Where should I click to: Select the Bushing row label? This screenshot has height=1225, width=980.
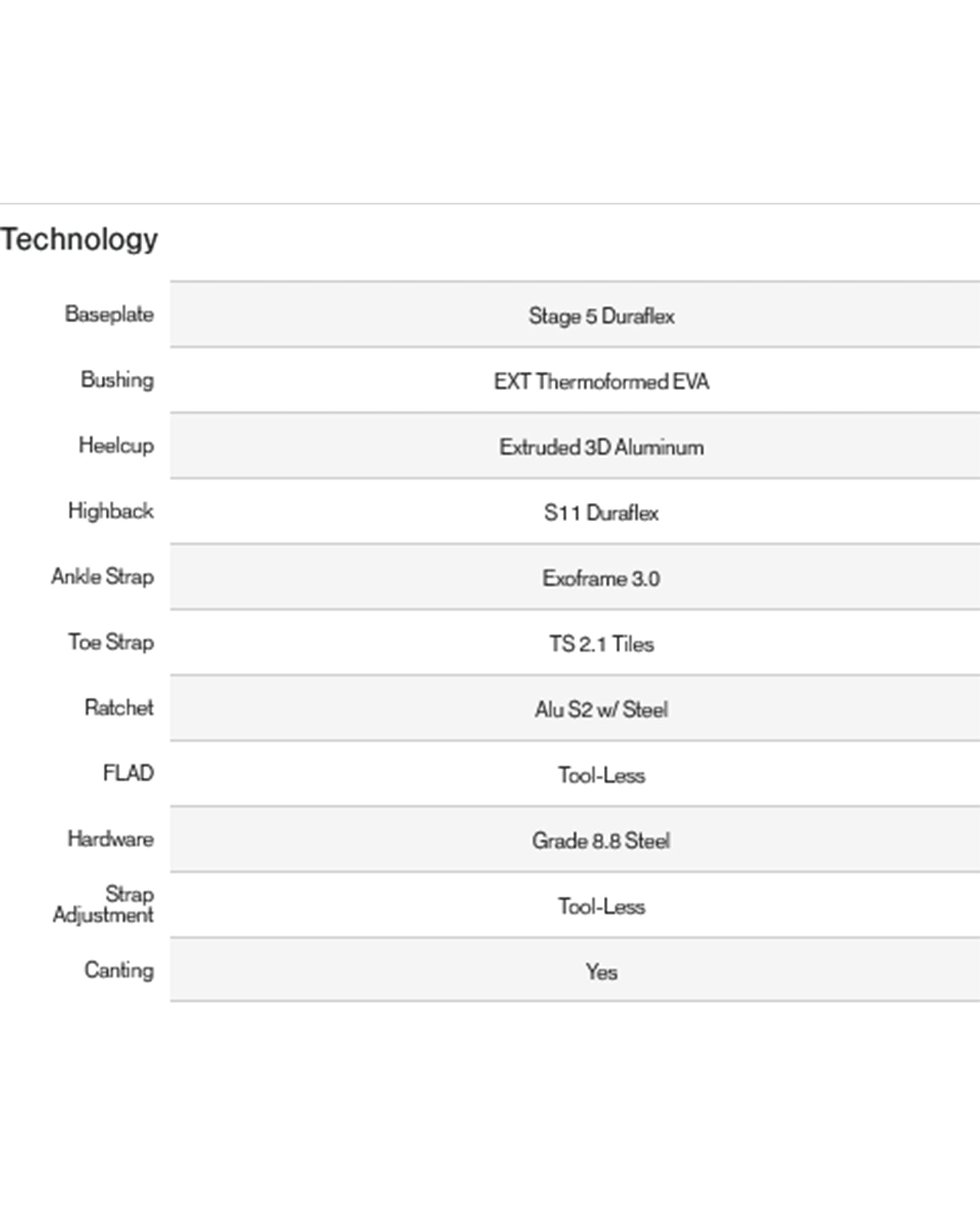117,380
